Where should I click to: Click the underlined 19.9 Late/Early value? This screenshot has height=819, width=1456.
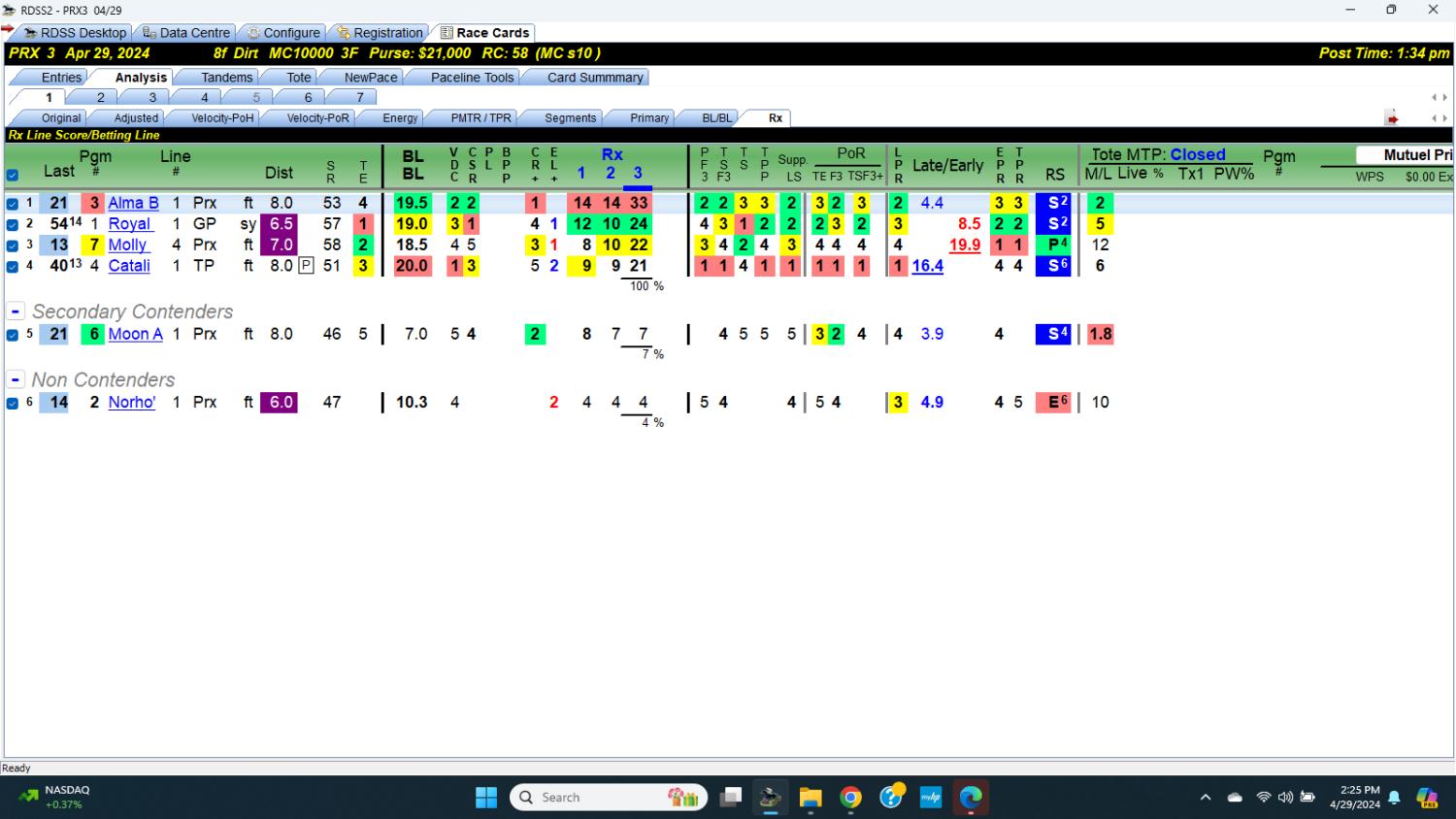point(965,245)
